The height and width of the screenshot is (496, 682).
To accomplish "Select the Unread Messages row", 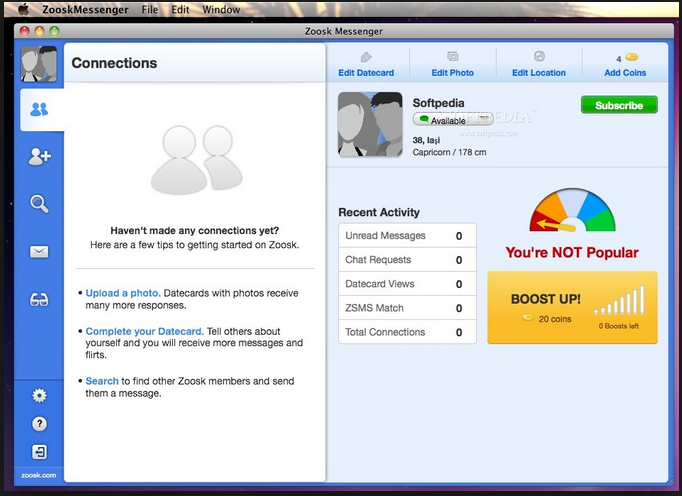I will pyautogui.click(x=408, y=236).
